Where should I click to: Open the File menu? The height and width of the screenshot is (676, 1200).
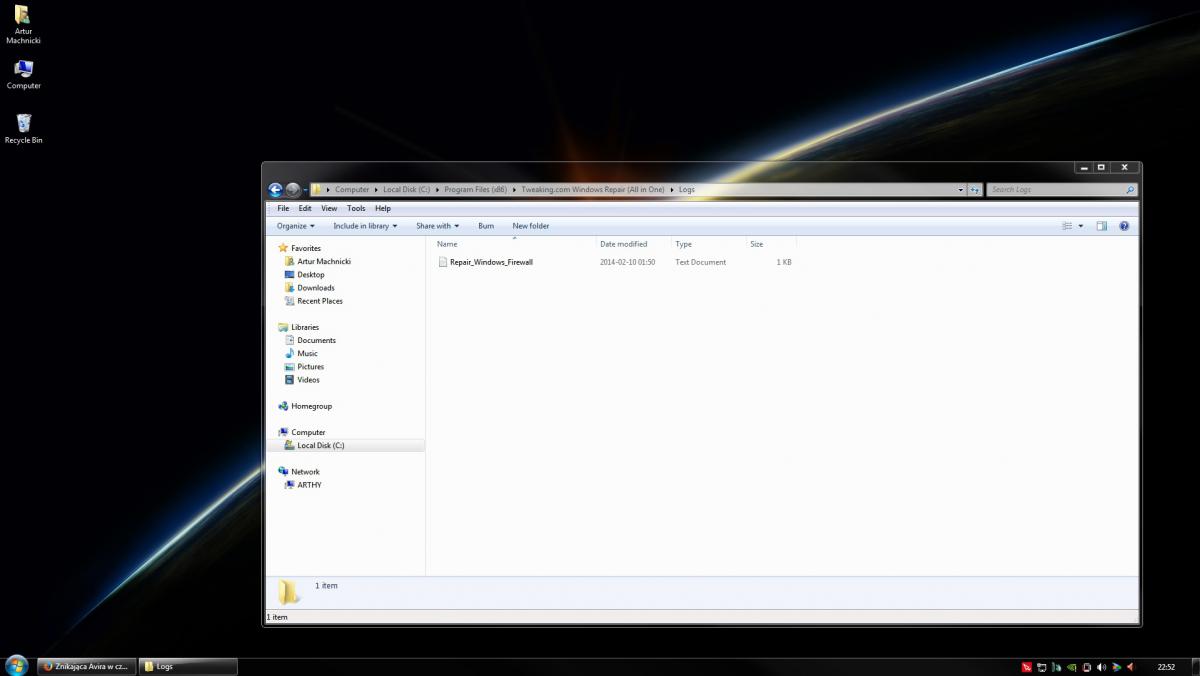point(283,208)
